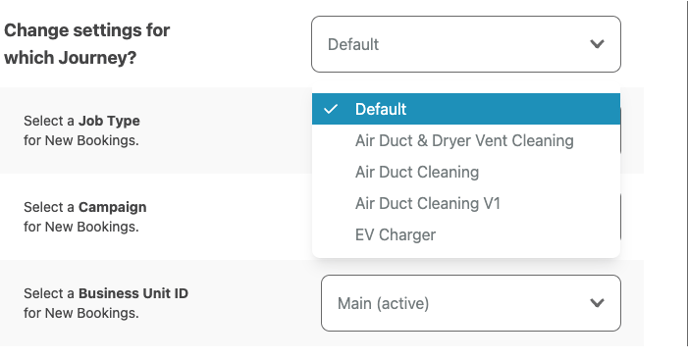Screen dimensions: 688x360
Task: Select the highlighted Default journey option
Action: click(x=466, y=109)
